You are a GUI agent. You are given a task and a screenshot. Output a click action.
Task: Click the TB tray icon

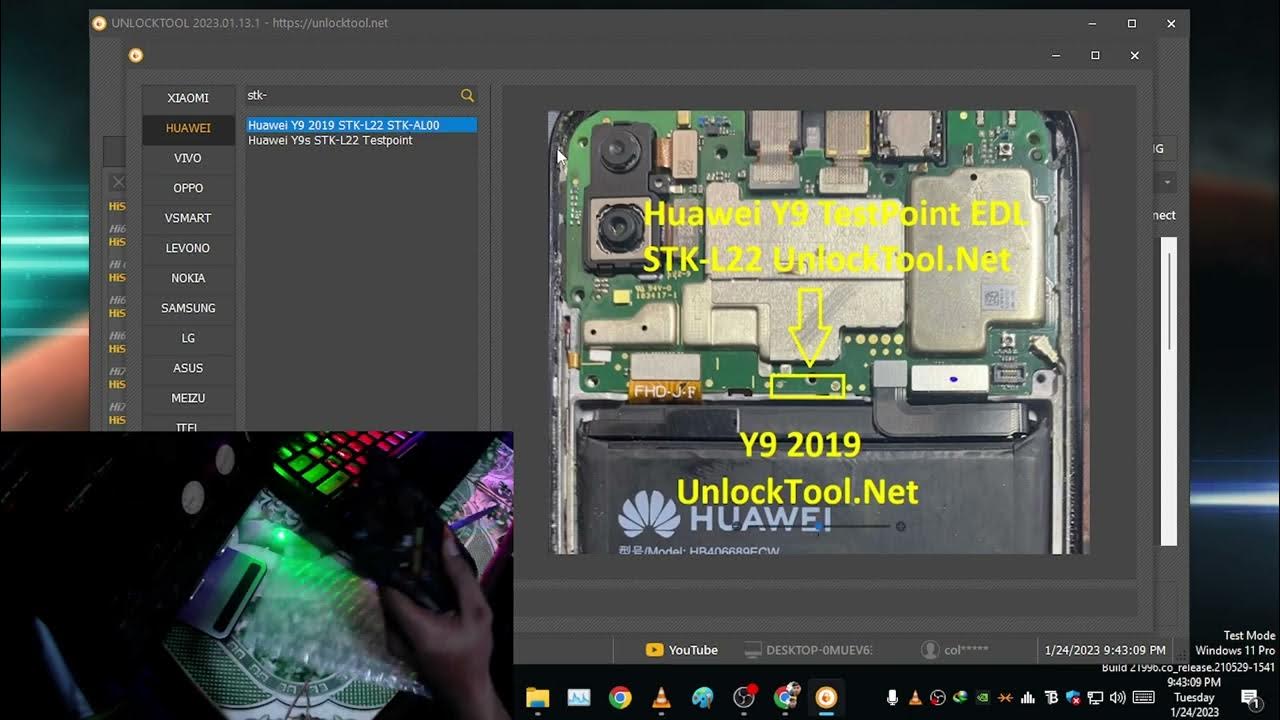click(x=1051, y=697)
